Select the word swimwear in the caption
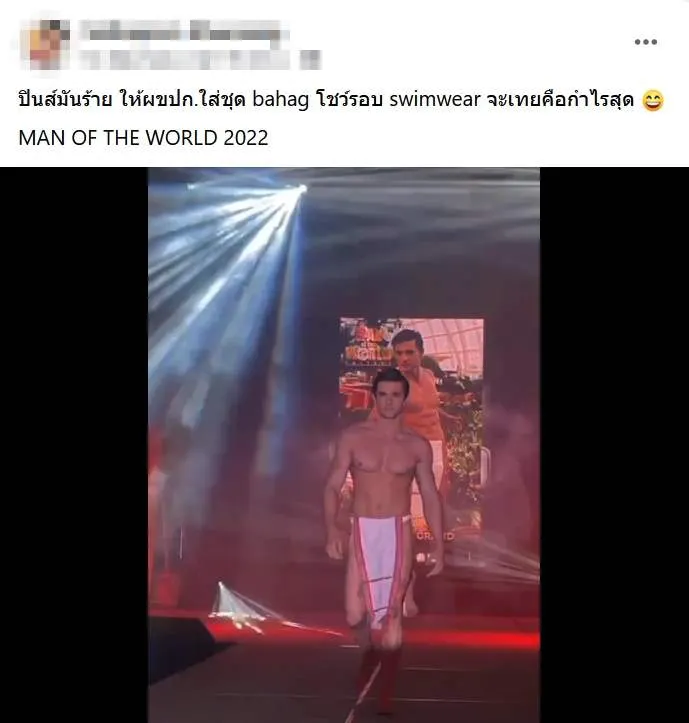 click(x=434, y=99)
